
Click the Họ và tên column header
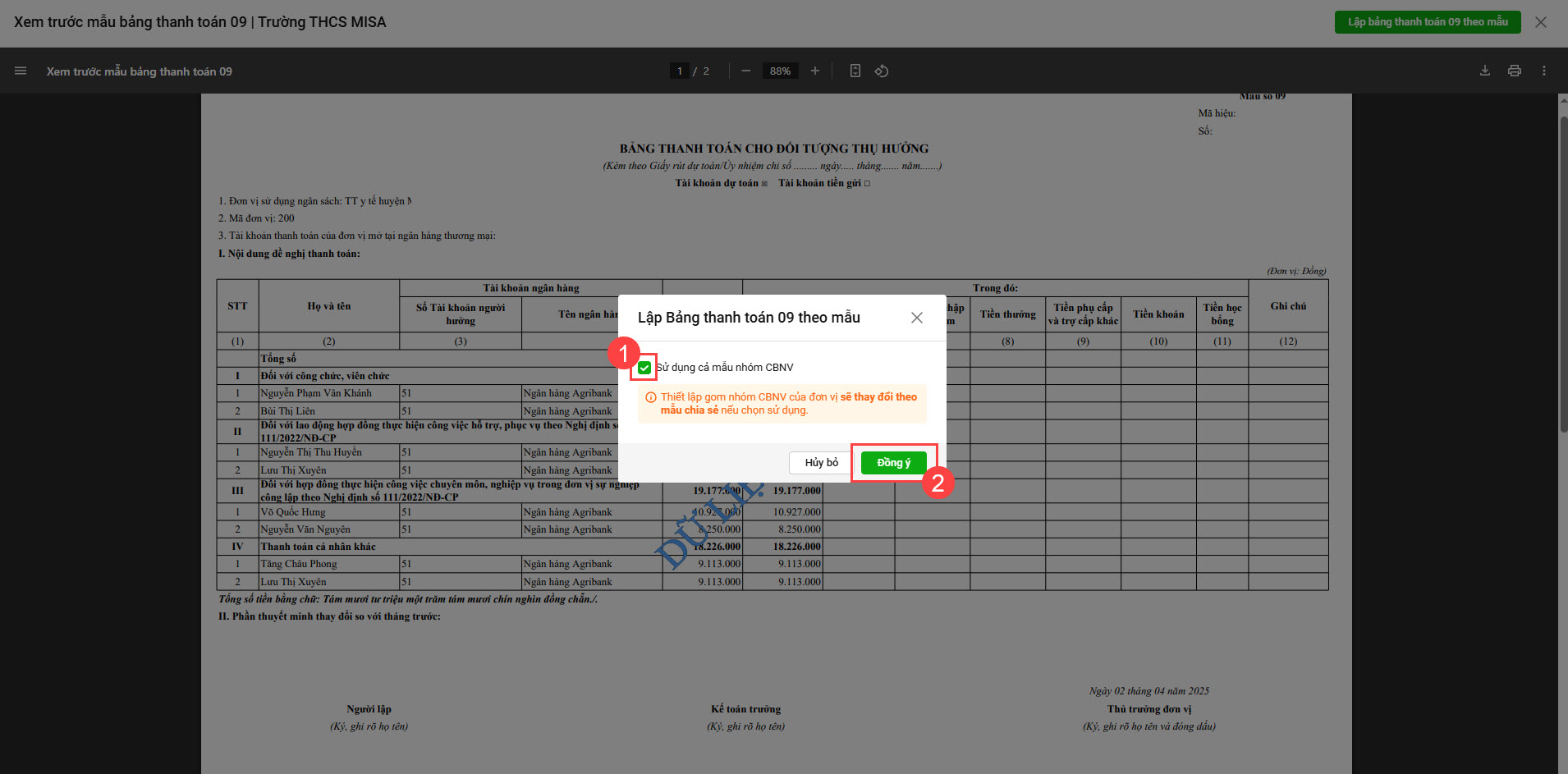329,306
